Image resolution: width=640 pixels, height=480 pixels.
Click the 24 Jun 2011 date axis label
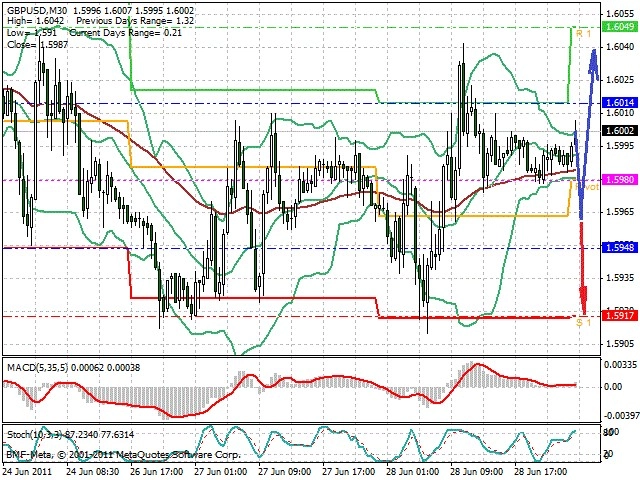(28, 472)
